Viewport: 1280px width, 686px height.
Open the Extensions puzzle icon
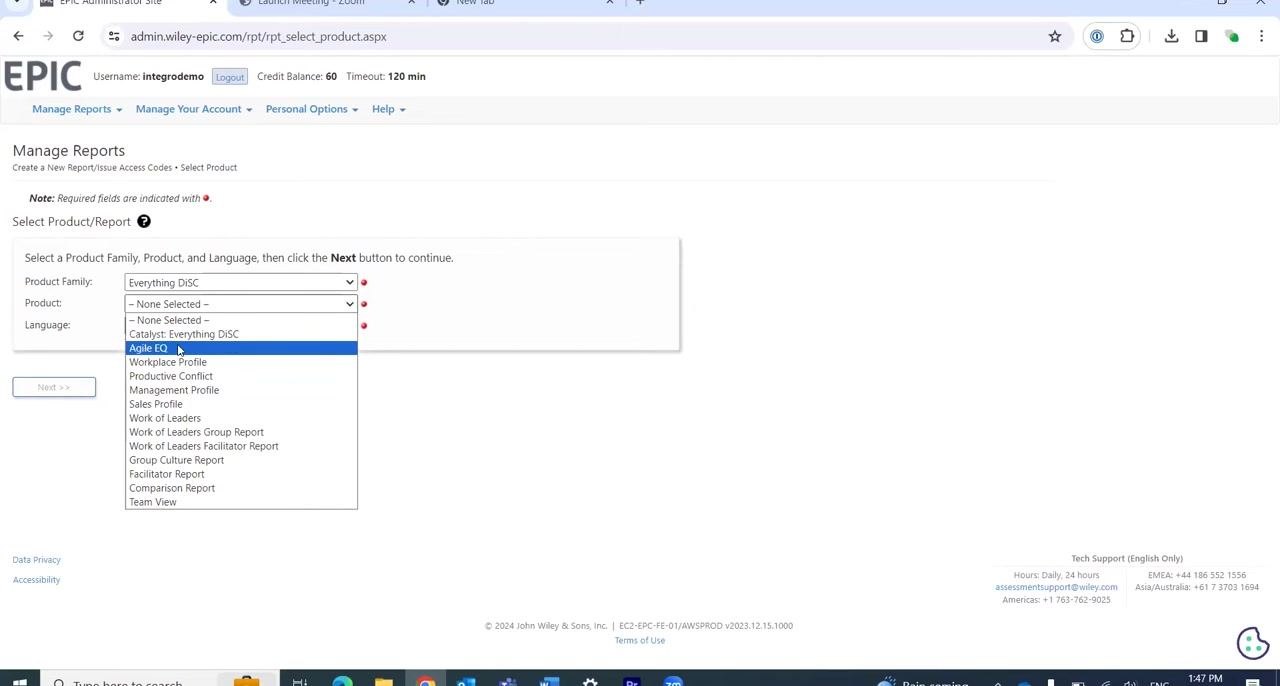tap(1127, 36)
